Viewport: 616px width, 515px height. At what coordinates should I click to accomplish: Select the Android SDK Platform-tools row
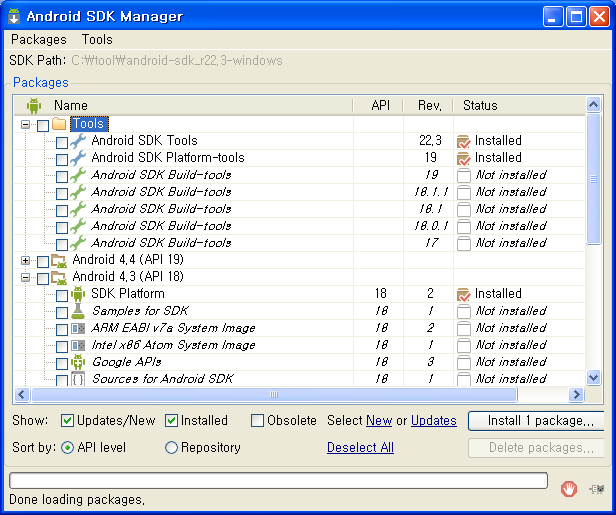[299, 158]
